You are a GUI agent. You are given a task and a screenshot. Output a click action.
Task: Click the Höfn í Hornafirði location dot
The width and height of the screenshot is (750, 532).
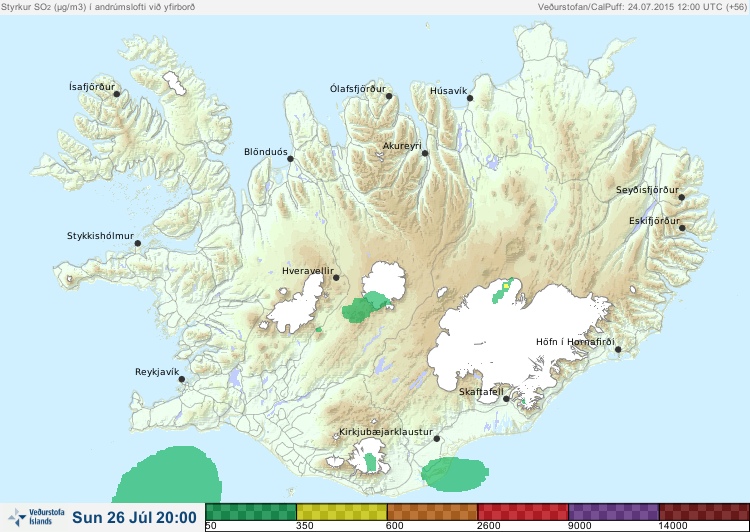coord(618,350)
